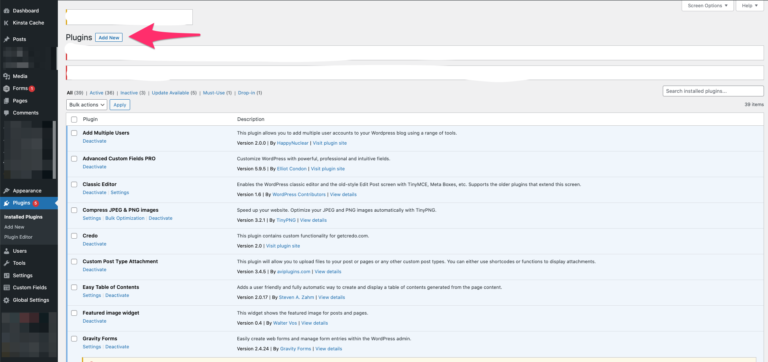Screen dimensions: 768x362
Task: Check the Credo plugin checkbox
Action: 74,236
